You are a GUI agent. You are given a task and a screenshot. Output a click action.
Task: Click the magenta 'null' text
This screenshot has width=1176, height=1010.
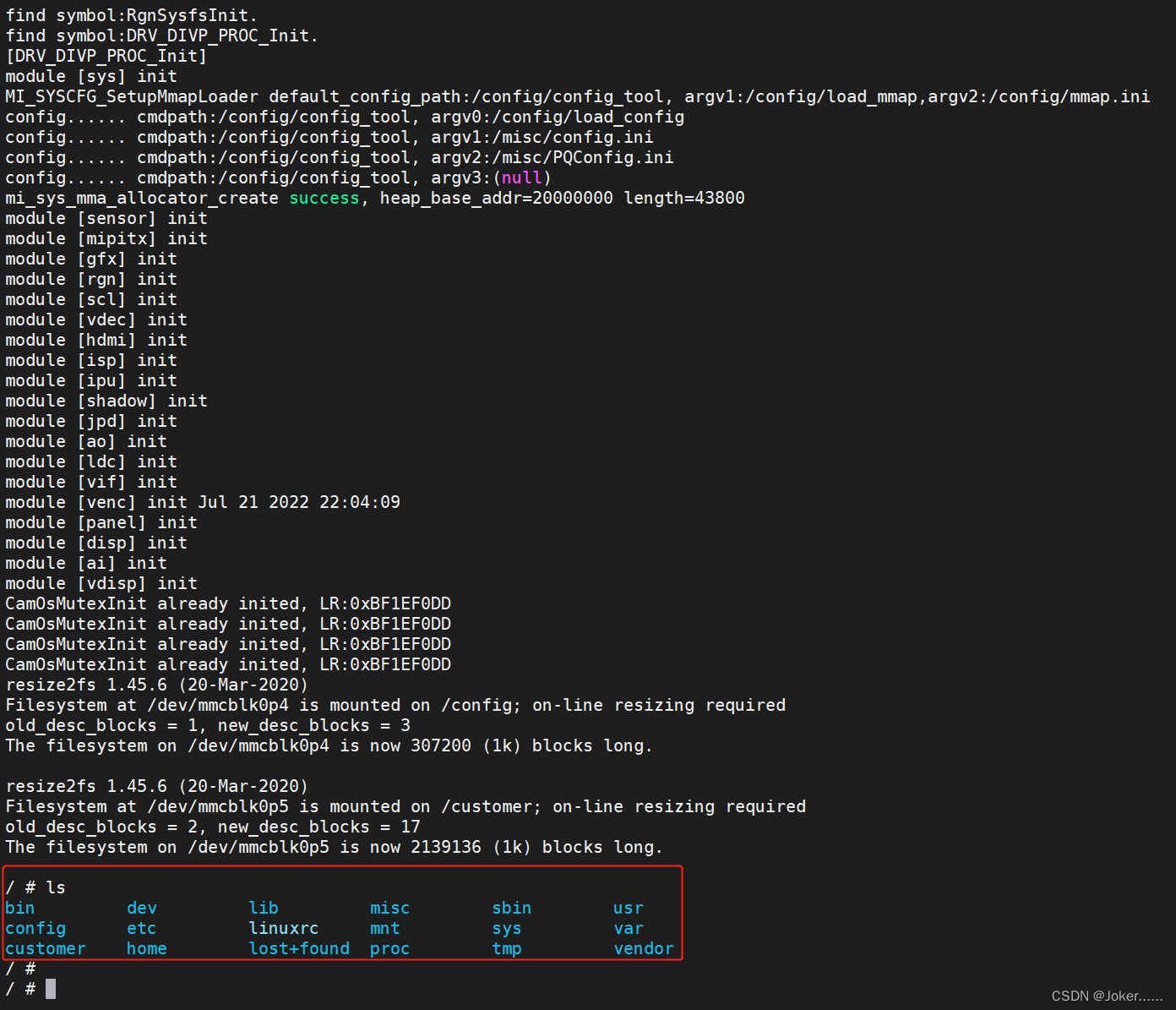pos(522,177)
